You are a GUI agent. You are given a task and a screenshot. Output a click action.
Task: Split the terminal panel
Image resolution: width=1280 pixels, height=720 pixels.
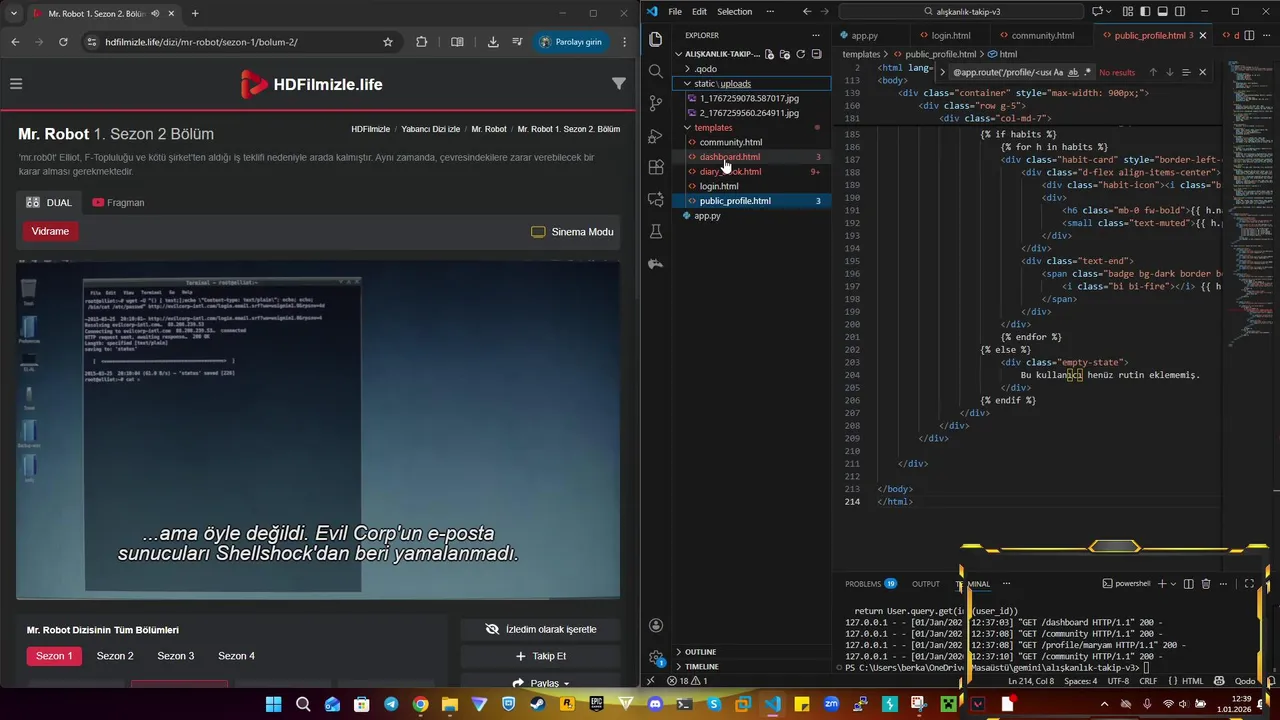click(1188, 584)
